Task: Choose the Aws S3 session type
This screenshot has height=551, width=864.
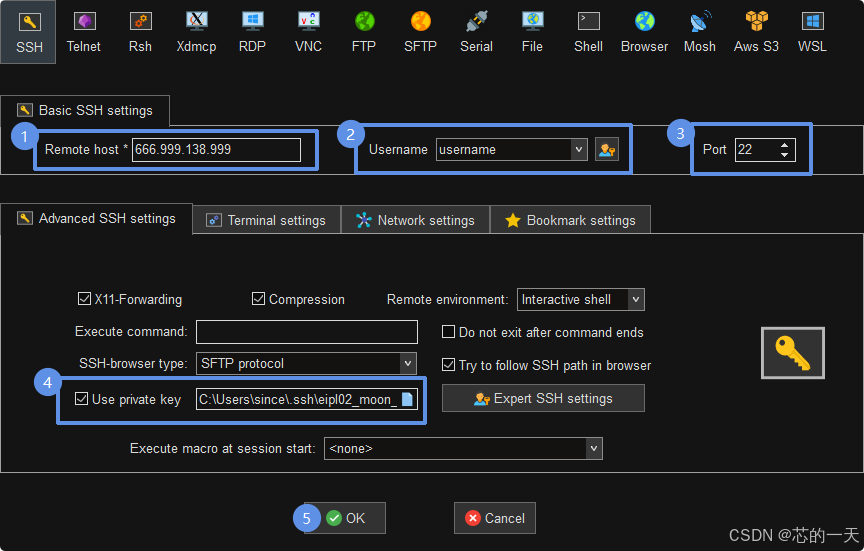Action: 756,32
